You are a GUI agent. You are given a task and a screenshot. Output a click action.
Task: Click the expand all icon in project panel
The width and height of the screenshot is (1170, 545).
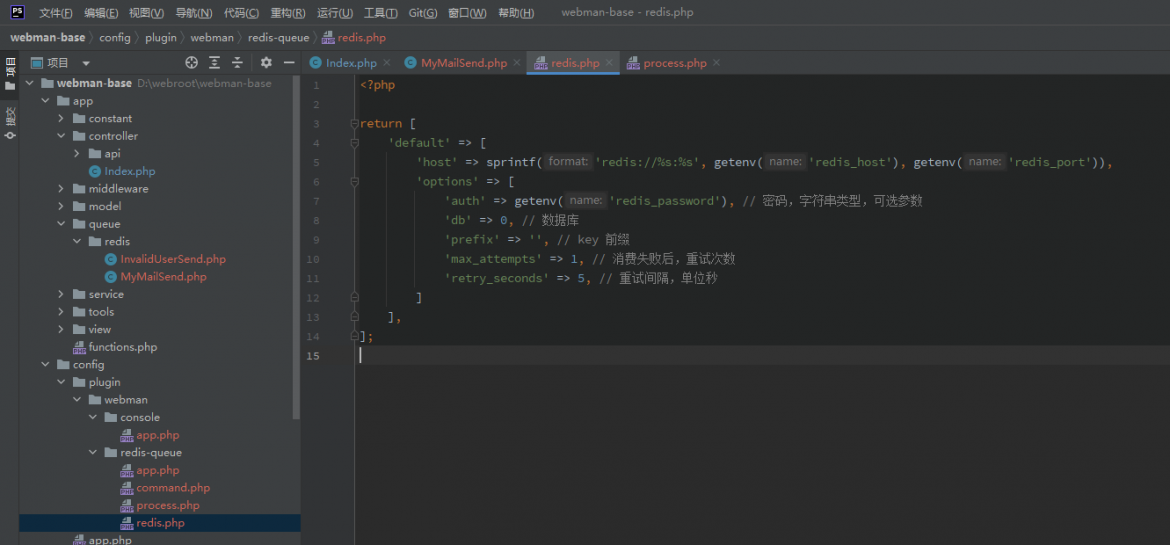coord(215,63)
